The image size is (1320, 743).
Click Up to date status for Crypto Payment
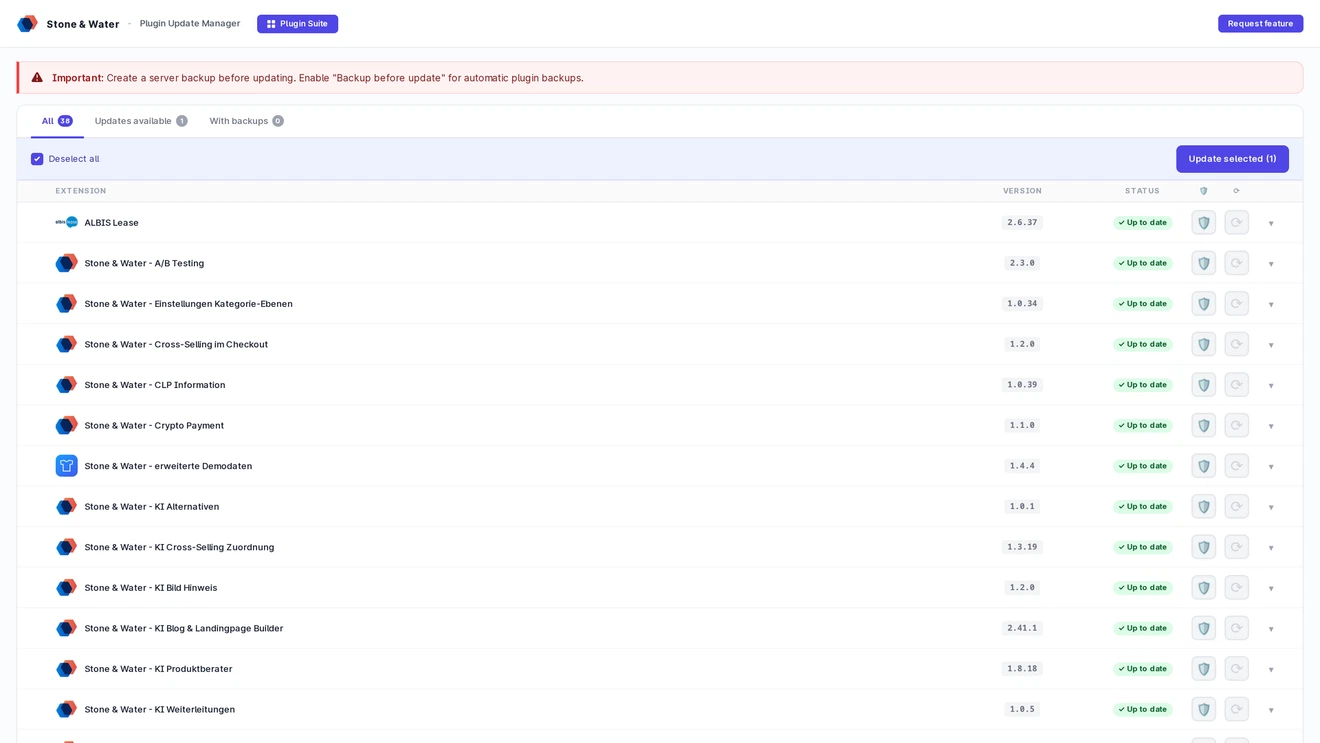pos(1142,425)
